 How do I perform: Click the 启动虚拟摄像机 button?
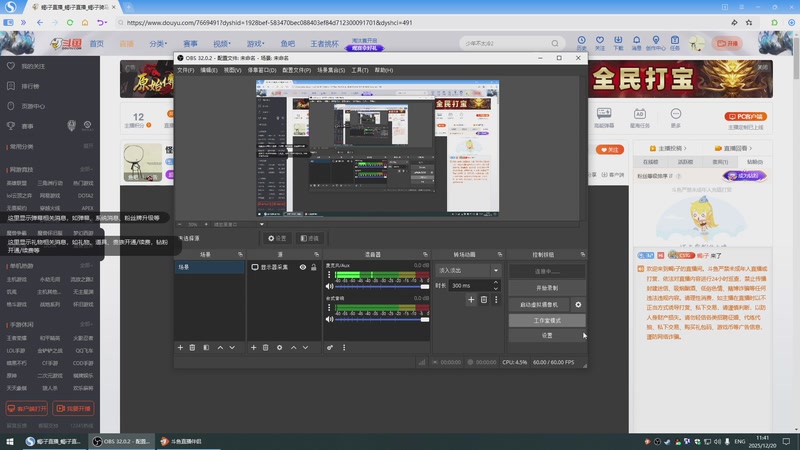click(540, 304)
